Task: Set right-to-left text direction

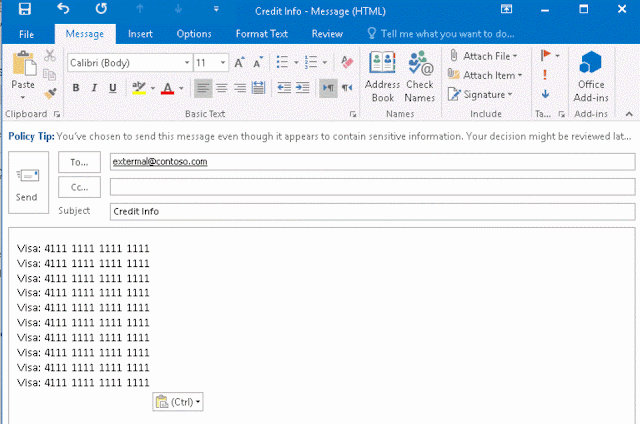Action: coord(347,88)
